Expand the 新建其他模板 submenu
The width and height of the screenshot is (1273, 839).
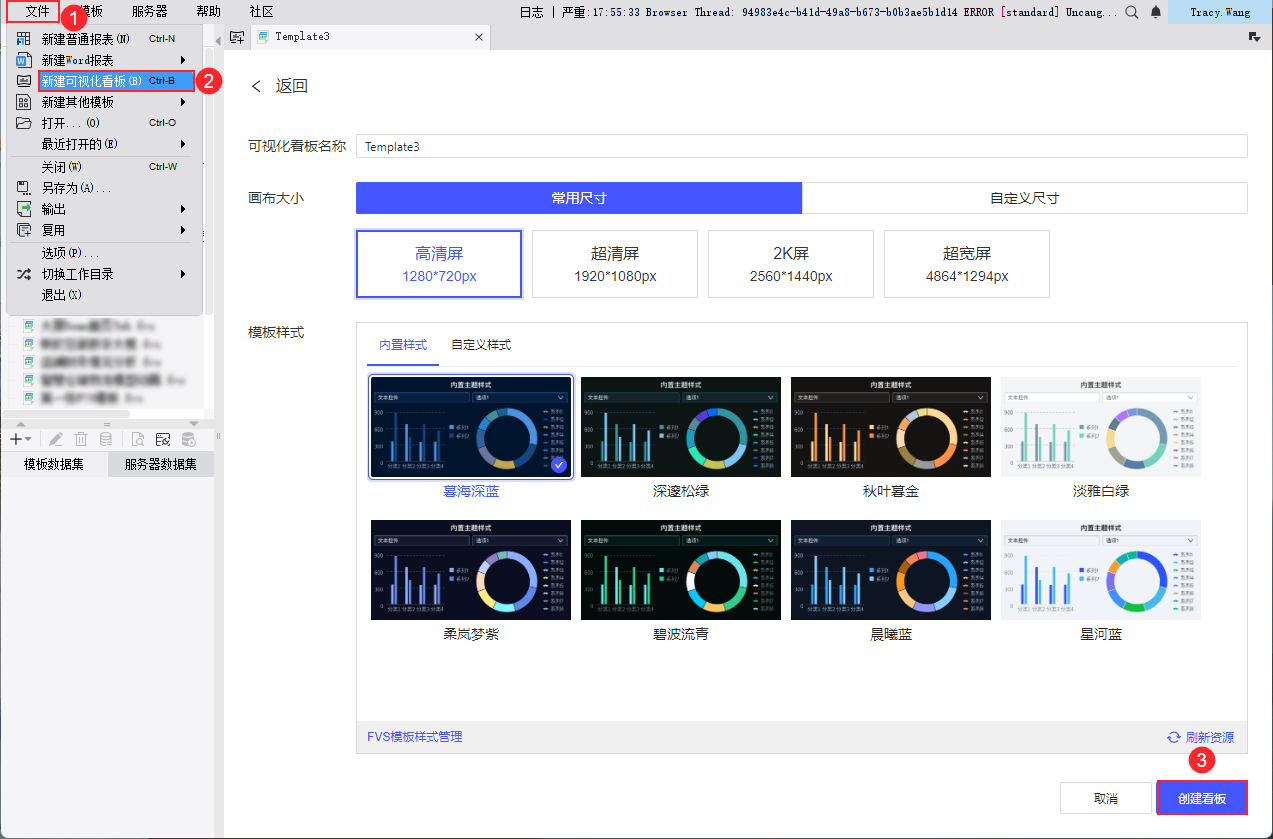(x=183, y=102)
